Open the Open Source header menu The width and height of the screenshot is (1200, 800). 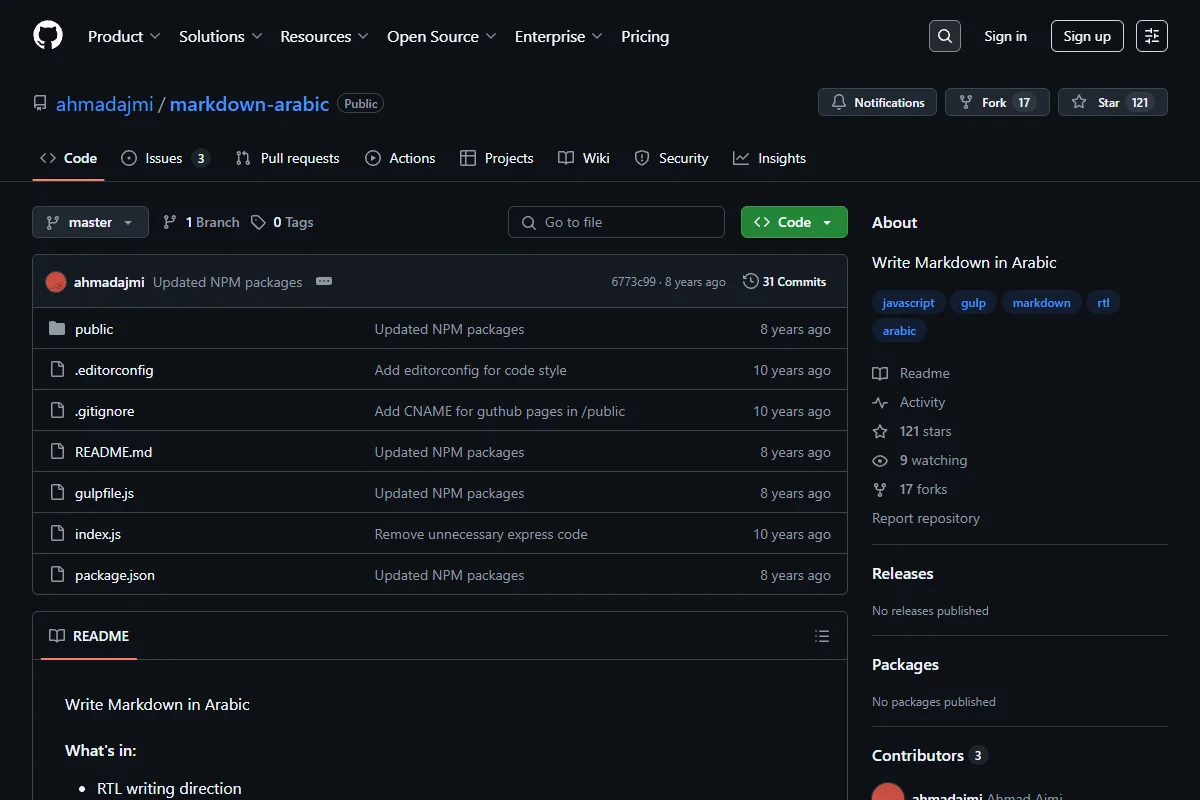(442, 36)
